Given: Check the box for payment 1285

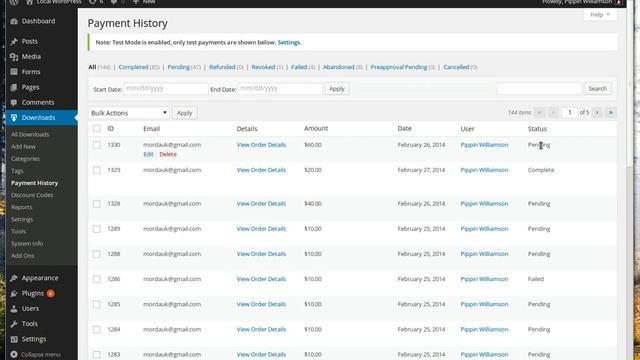Looking at the screenshot, I should [x=97, y=304].
